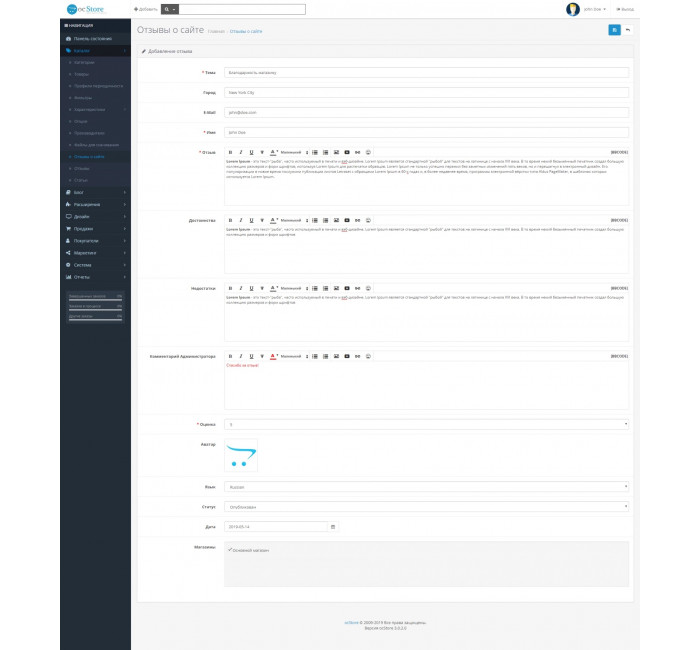Open the Покупатели sidebar menu
Screen dimensions: 700x650
coord(96,241)
